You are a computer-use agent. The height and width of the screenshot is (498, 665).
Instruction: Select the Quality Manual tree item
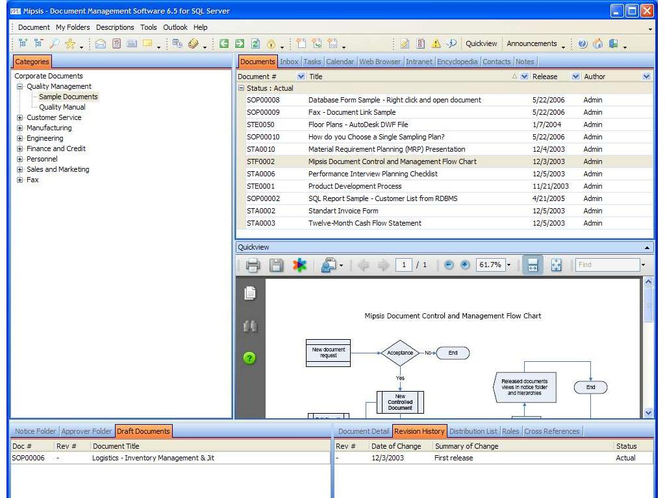pos(62,107)
